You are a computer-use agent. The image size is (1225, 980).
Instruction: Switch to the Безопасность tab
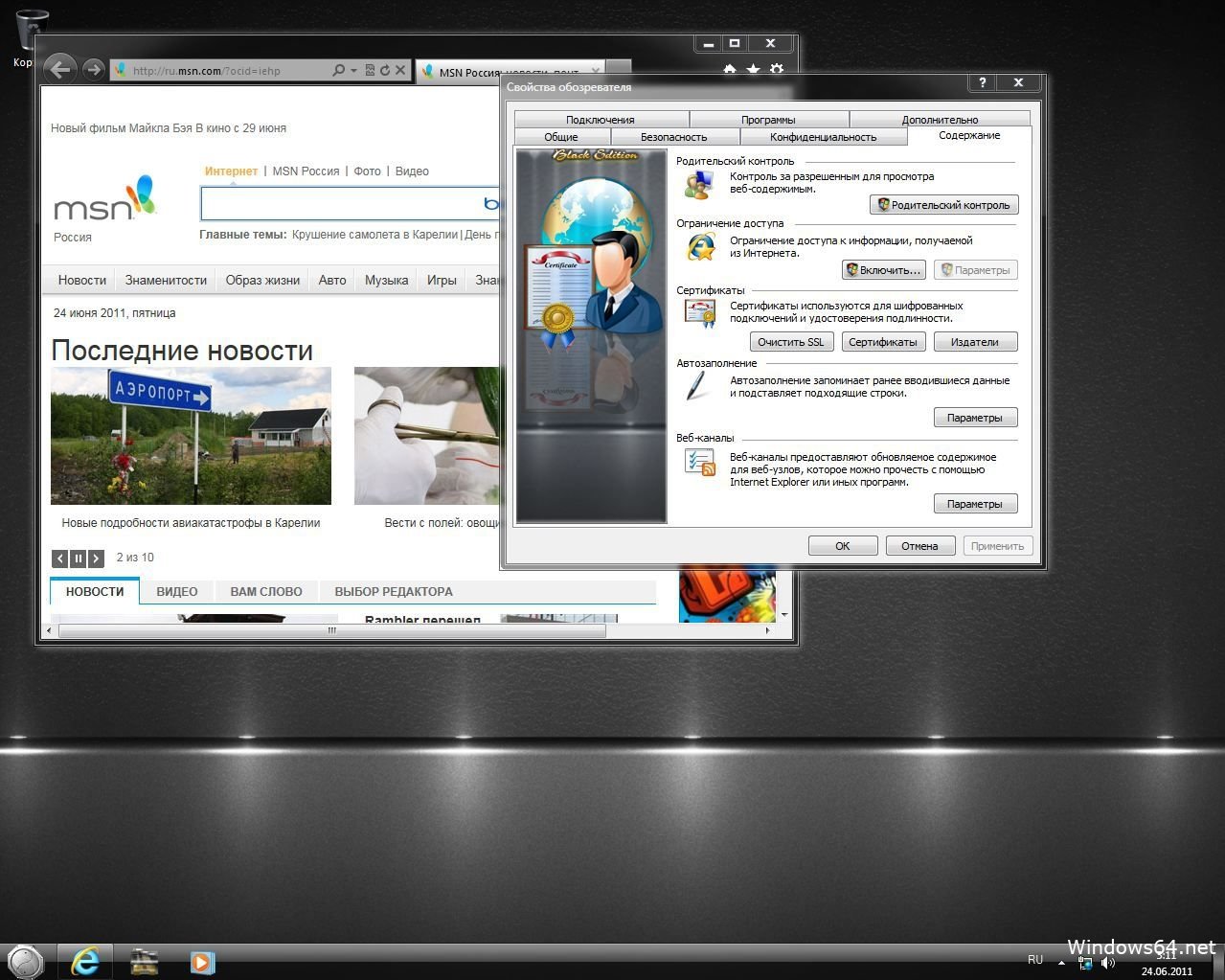[x=673, y=137]
